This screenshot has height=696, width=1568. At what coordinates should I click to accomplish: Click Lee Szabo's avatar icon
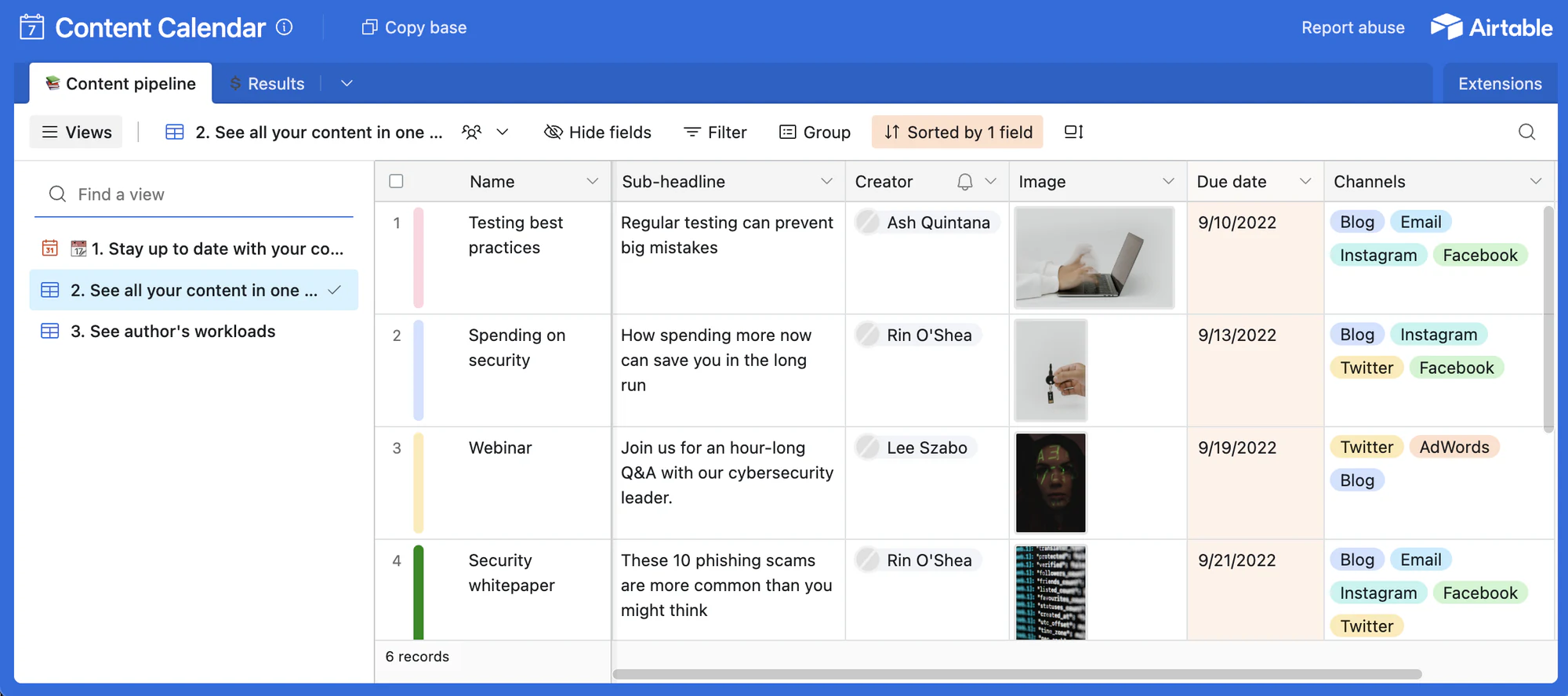(868, 448)
